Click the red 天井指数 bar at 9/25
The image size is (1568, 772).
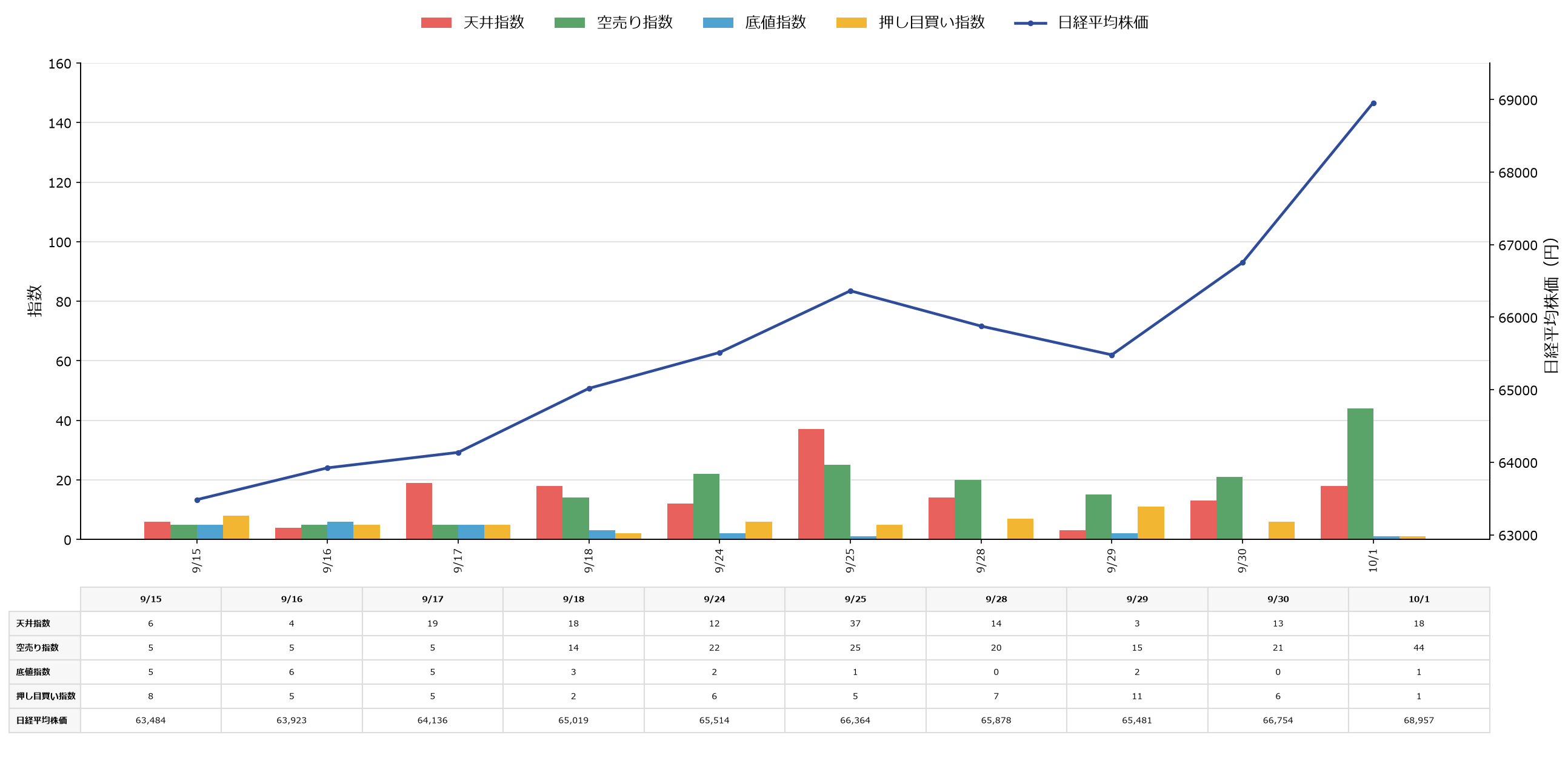coord(811,484)
